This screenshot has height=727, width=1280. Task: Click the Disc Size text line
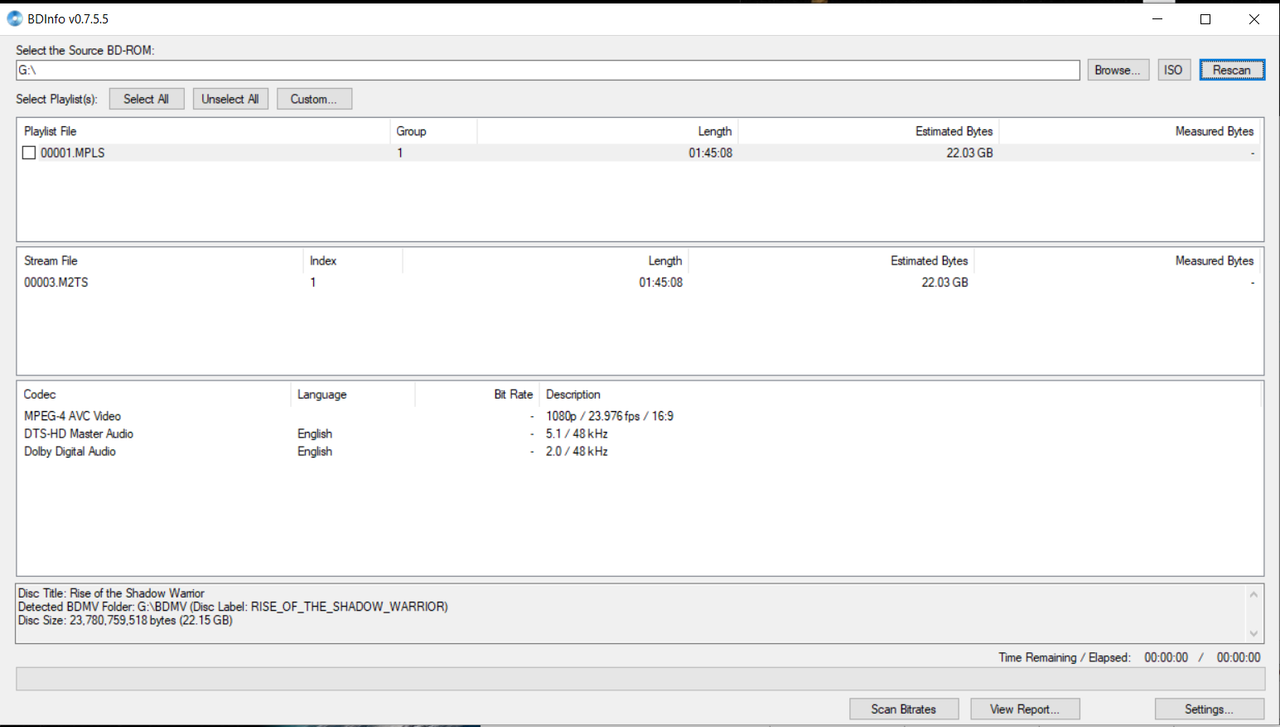125,620
